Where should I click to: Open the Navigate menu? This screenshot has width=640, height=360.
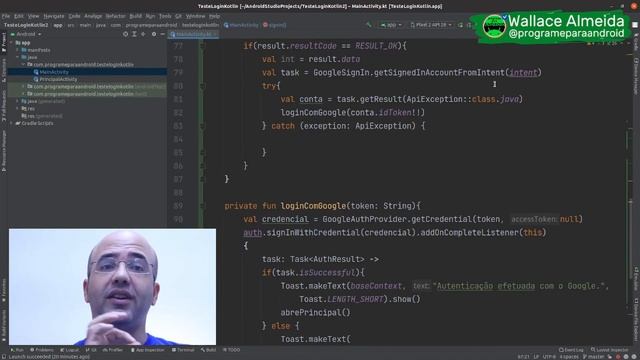click(x=54, y=16)
